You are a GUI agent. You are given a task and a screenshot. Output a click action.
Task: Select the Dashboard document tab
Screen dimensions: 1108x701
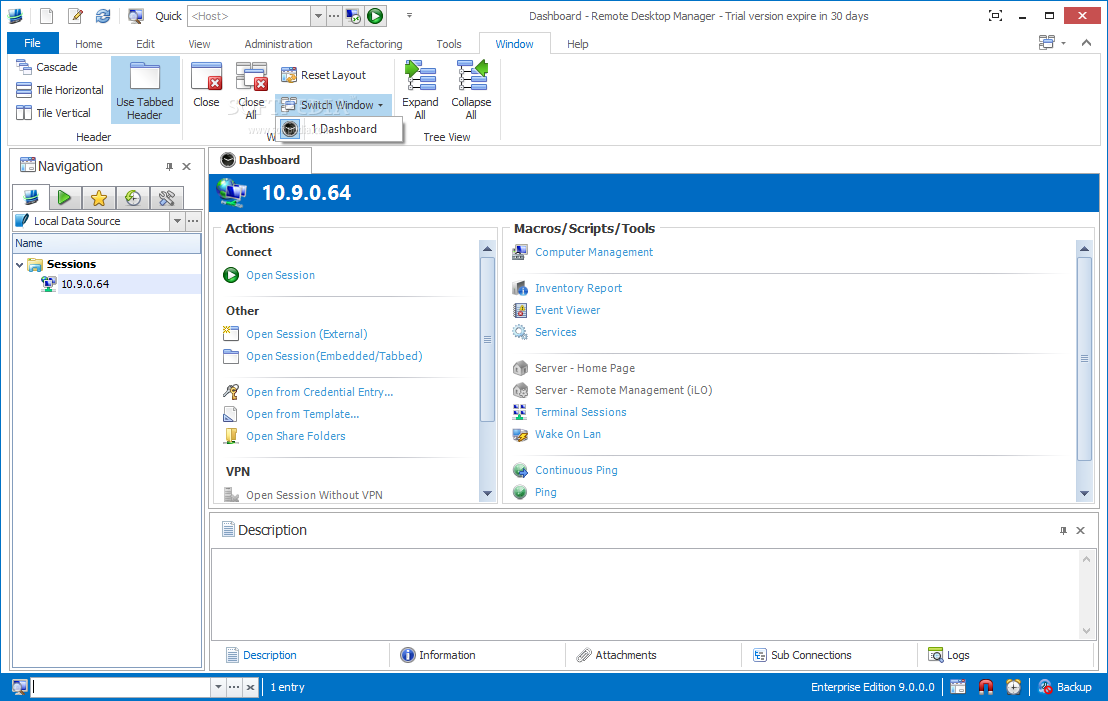click(x=261, y=160)
